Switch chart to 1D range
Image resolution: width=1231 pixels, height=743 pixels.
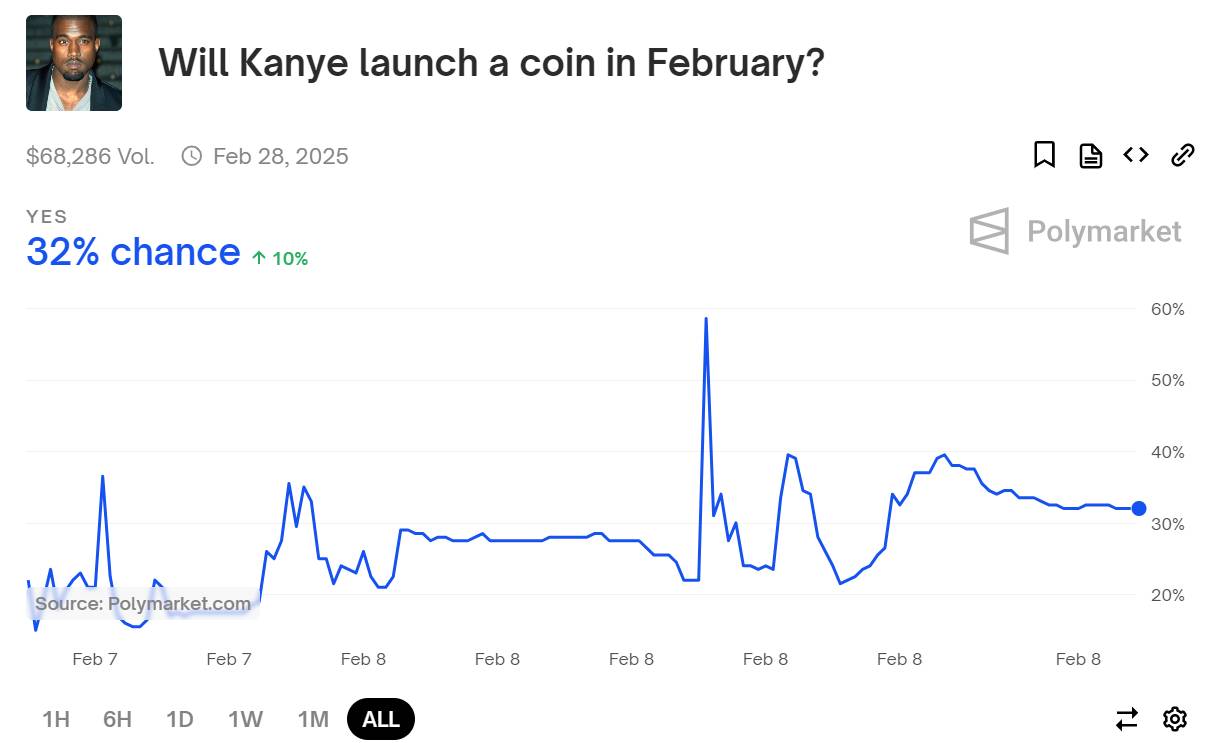click(x=180, y=718)
